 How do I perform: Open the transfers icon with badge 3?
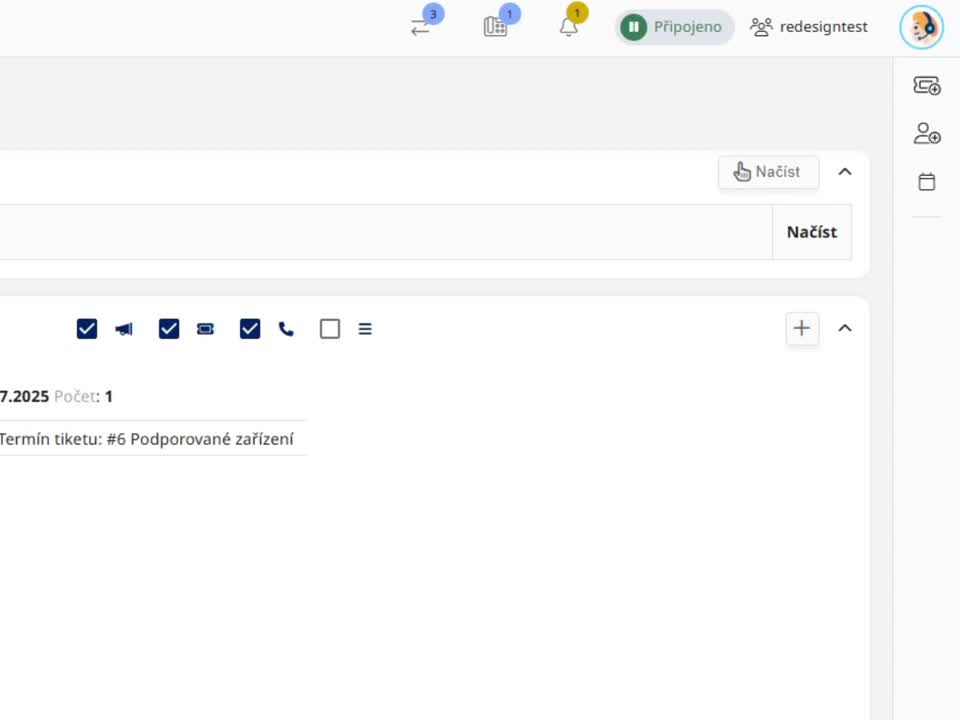coord(421,27)
